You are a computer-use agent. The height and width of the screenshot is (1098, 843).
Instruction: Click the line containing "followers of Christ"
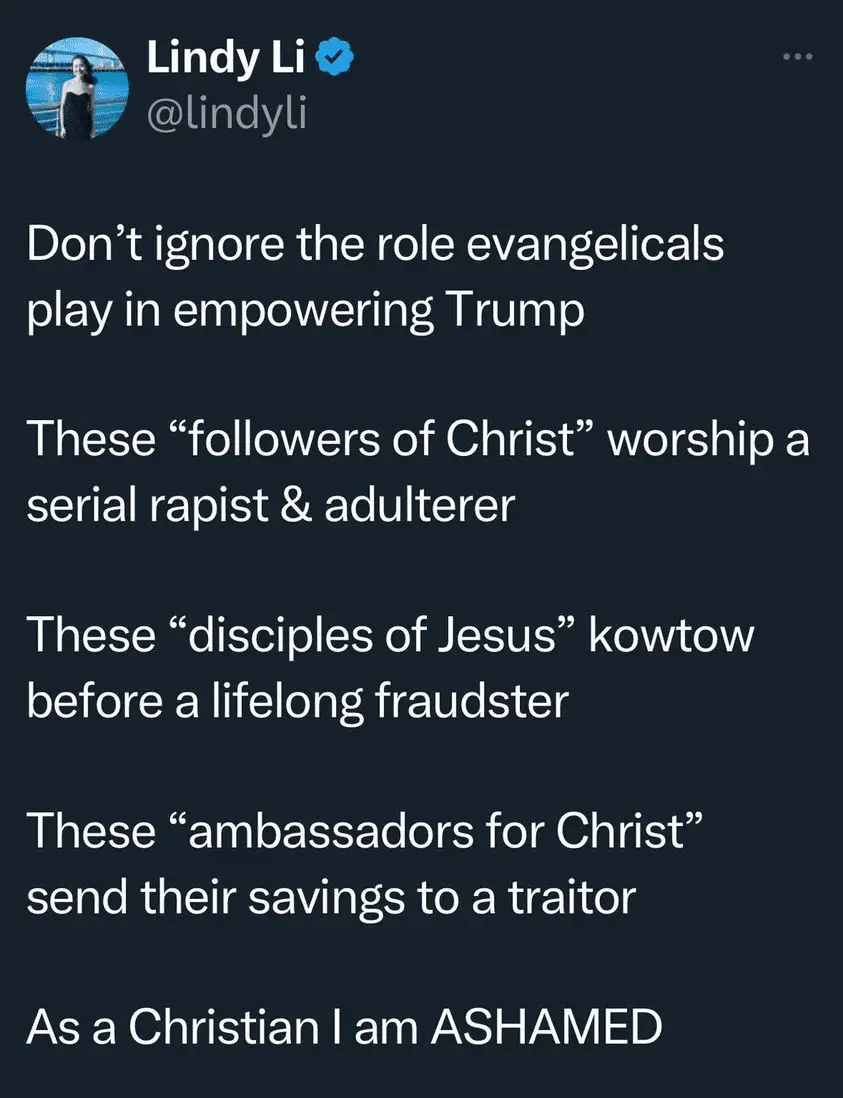pyautogui.click(x=417, y=441)
